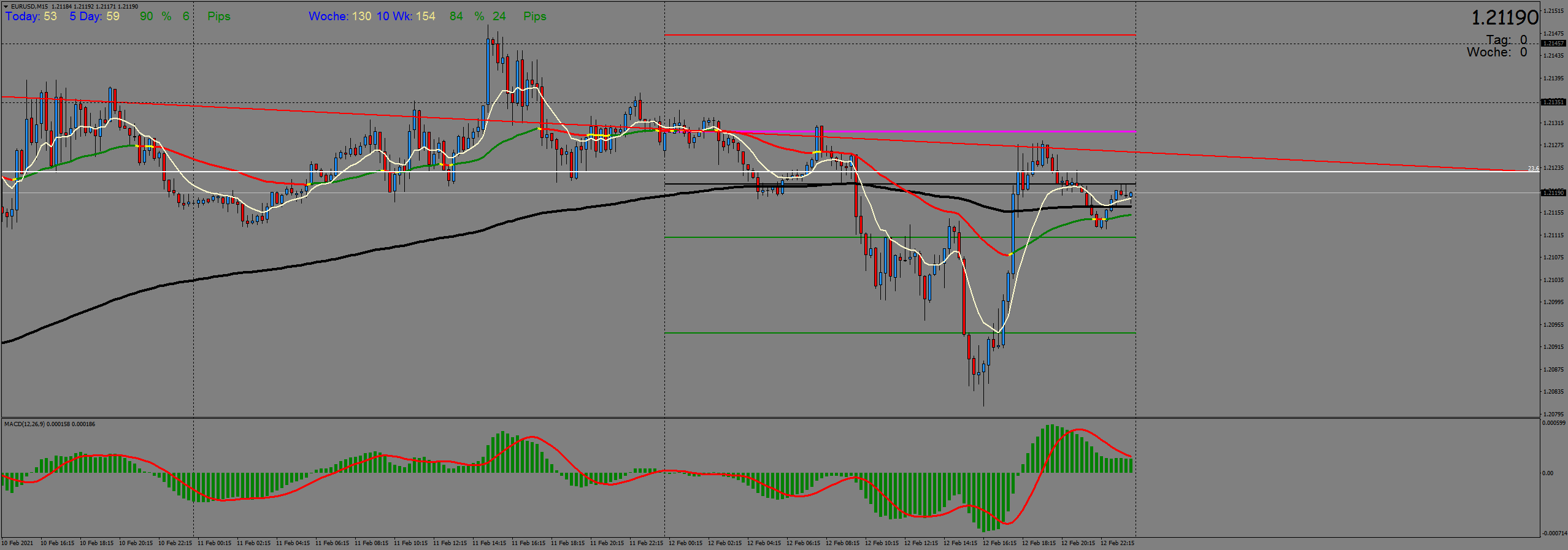1568x550 pixels.
Task: Click the '10 Feb 22:15' time axis label
Action: [x=175, y=543]
